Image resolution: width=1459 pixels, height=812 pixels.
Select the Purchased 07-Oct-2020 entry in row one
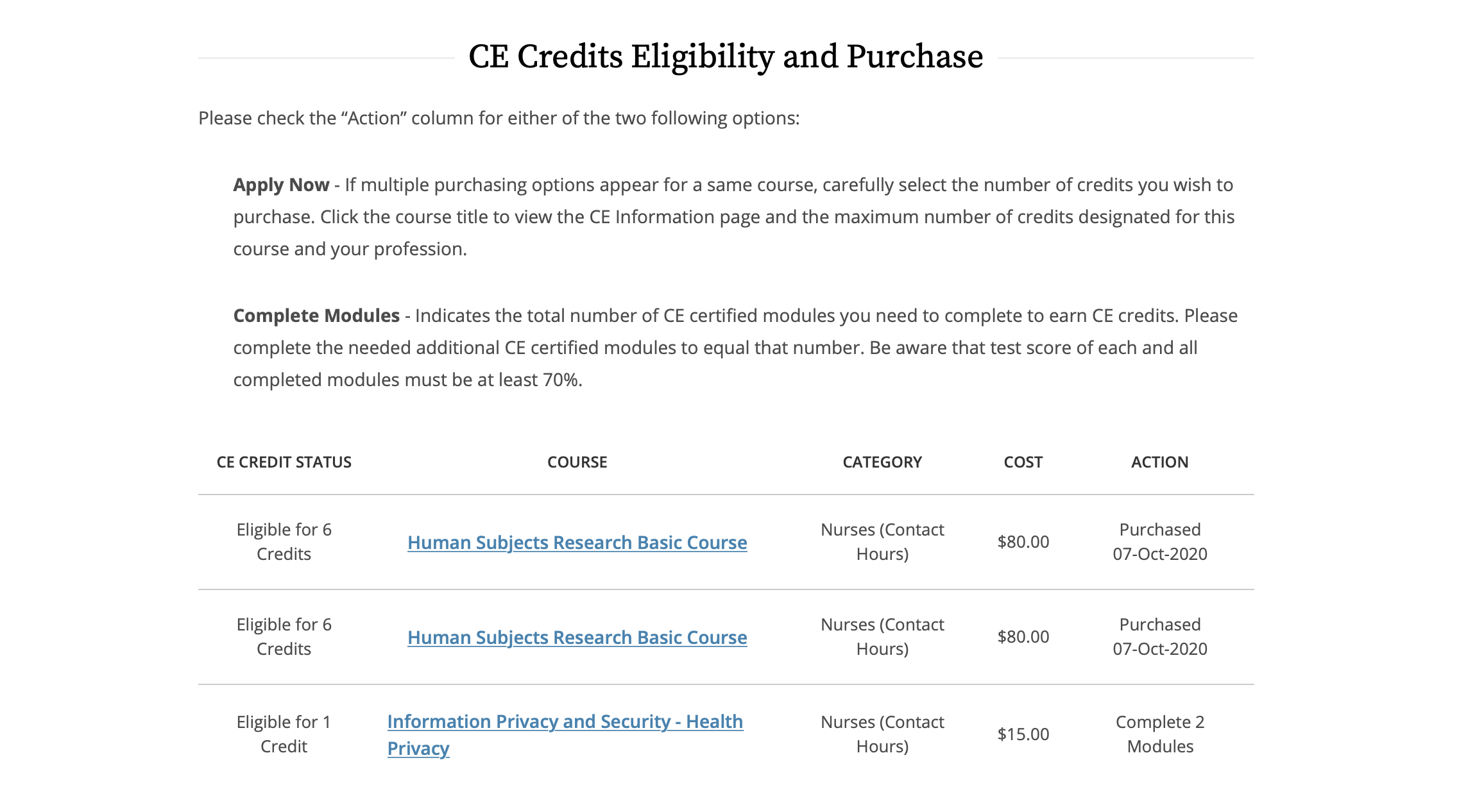1159,541
